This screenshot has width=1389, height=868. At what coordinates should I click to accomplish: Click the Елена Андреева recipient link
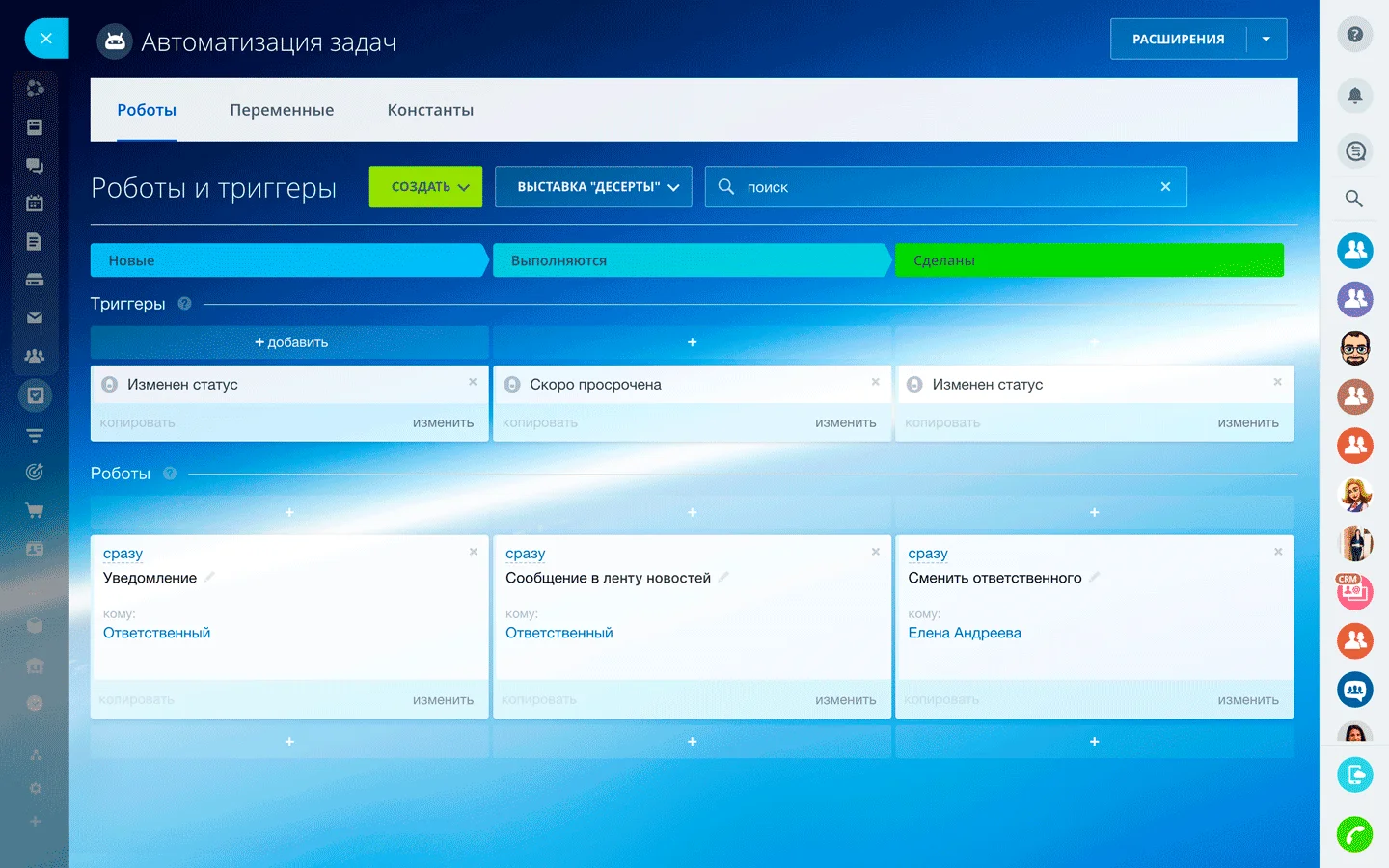pos(964,633)
